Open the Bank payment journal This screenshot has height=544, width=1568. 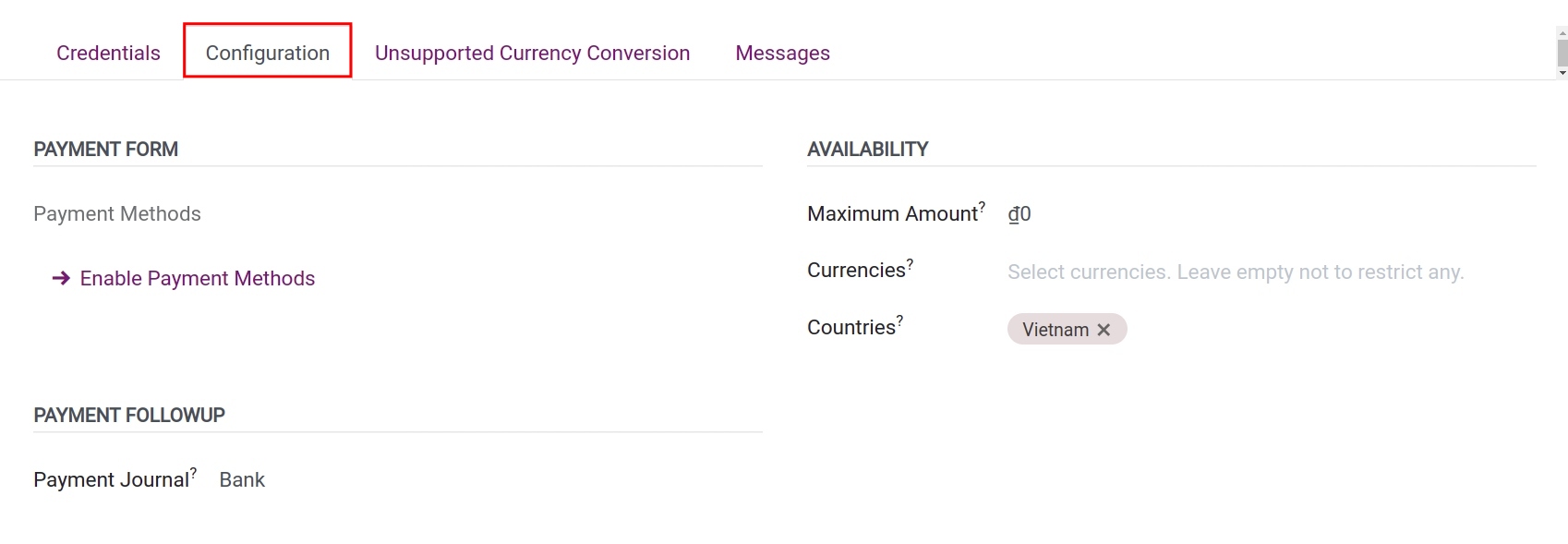point(241,479)
